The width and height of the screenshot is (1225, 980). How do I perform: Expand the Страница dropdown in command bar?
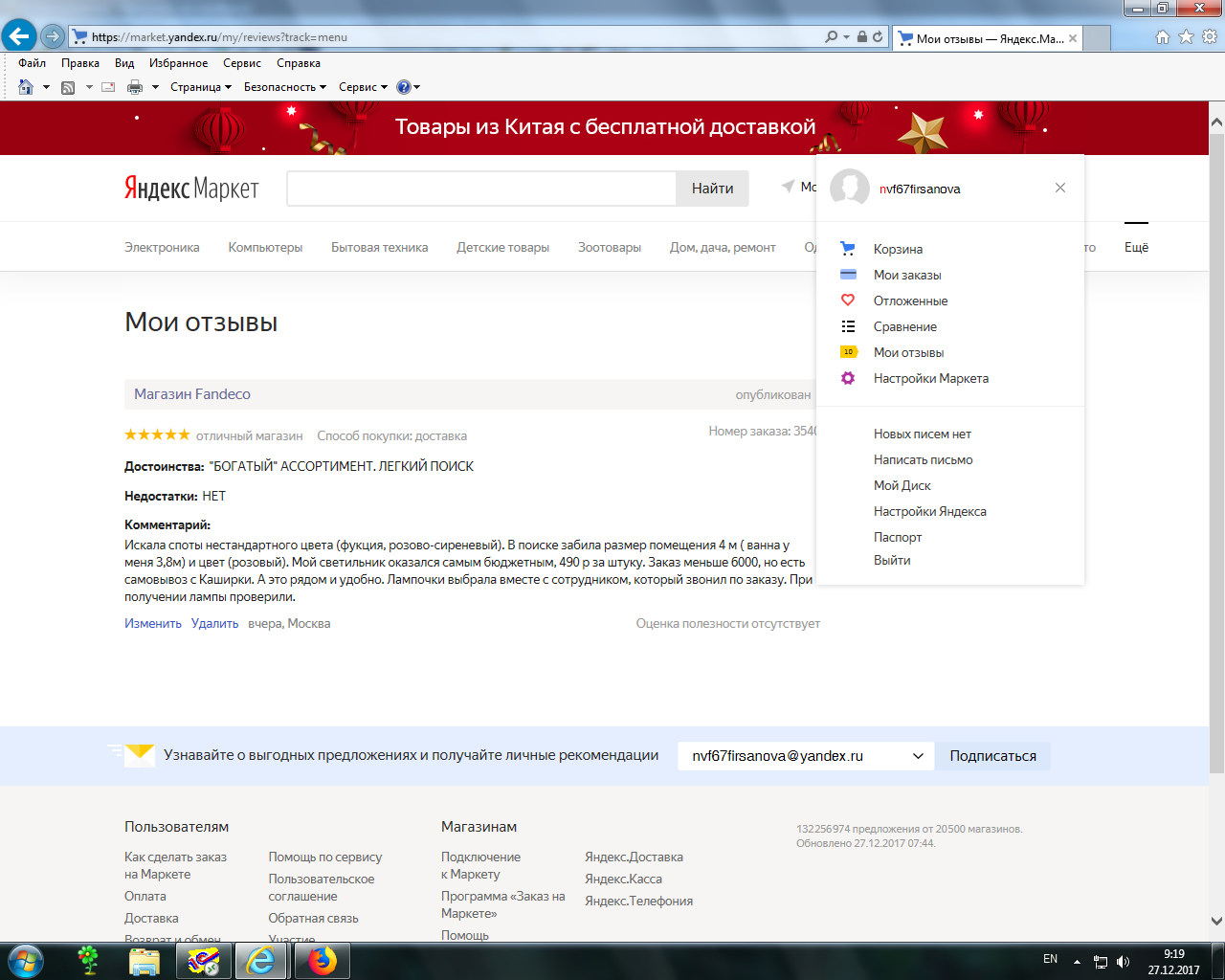coord(201,87)
